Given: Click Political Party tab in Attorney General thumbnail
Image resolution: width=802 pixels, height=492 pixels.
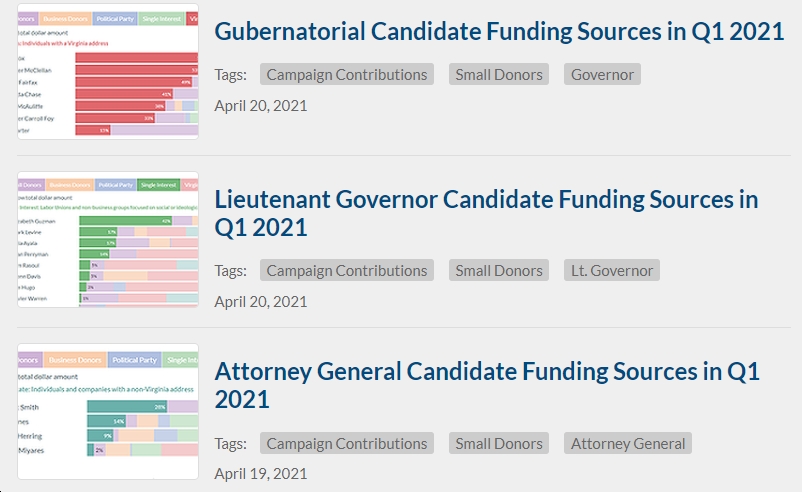Looking at the screenshot, I should pos(135,360).
